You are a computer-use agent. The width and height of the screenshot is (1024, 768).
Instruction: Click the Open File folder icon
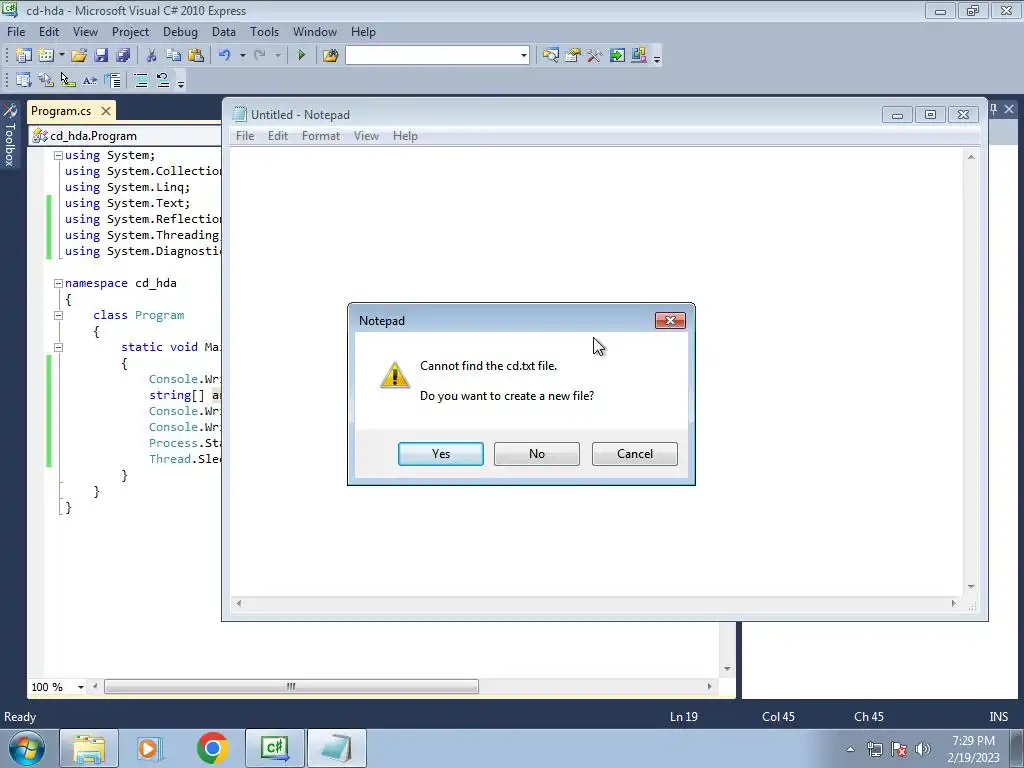point(79,56)
